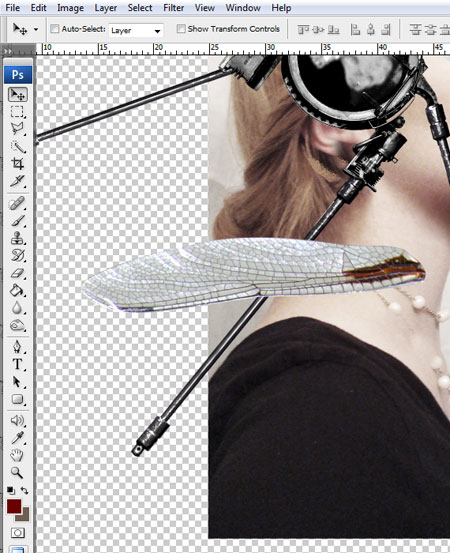This screenshot has height=553, width=450.
Task: Open the Edit menu
Action: (x=38, y=8)
